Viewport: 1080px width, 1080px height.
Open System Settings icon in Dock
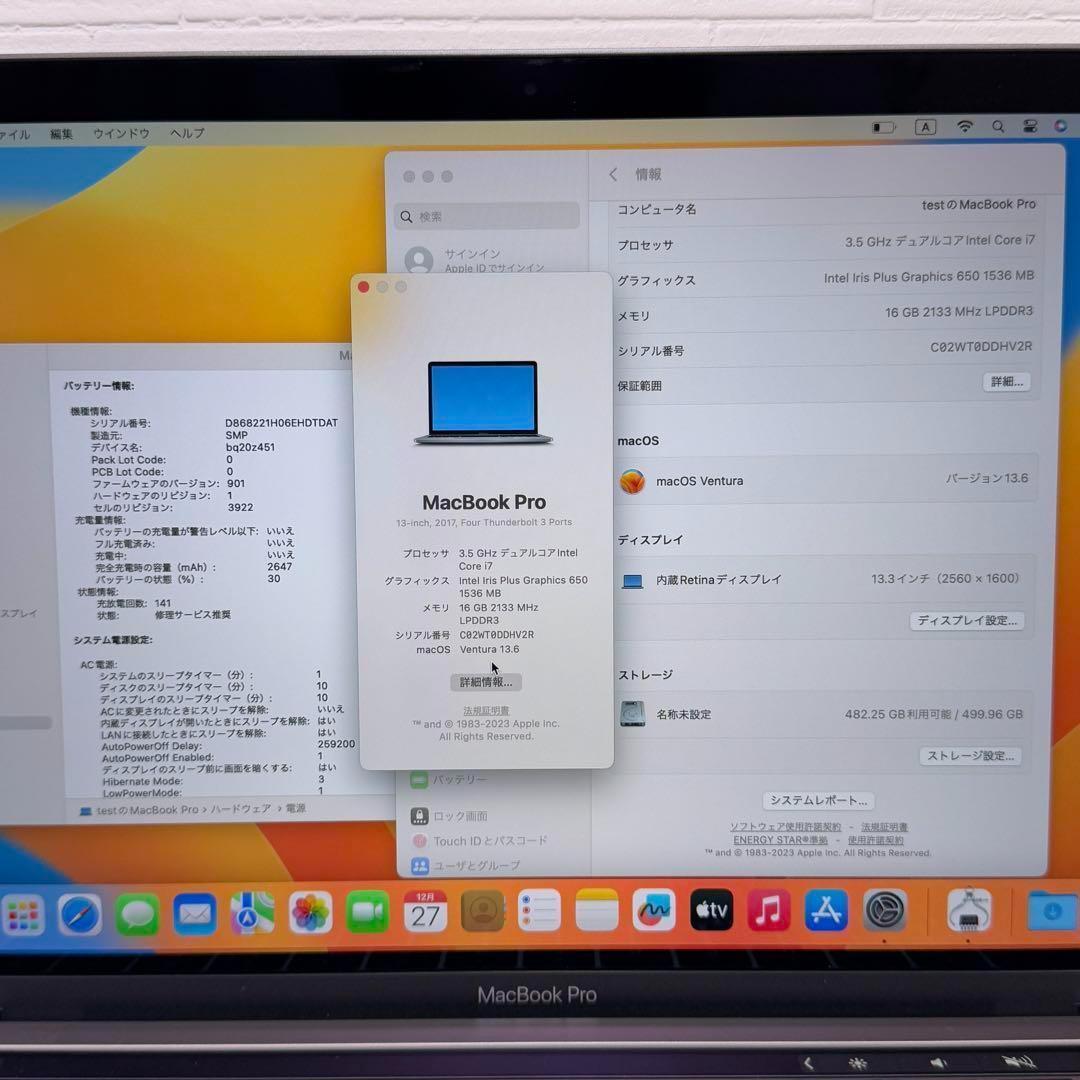(x=885, y=910)
